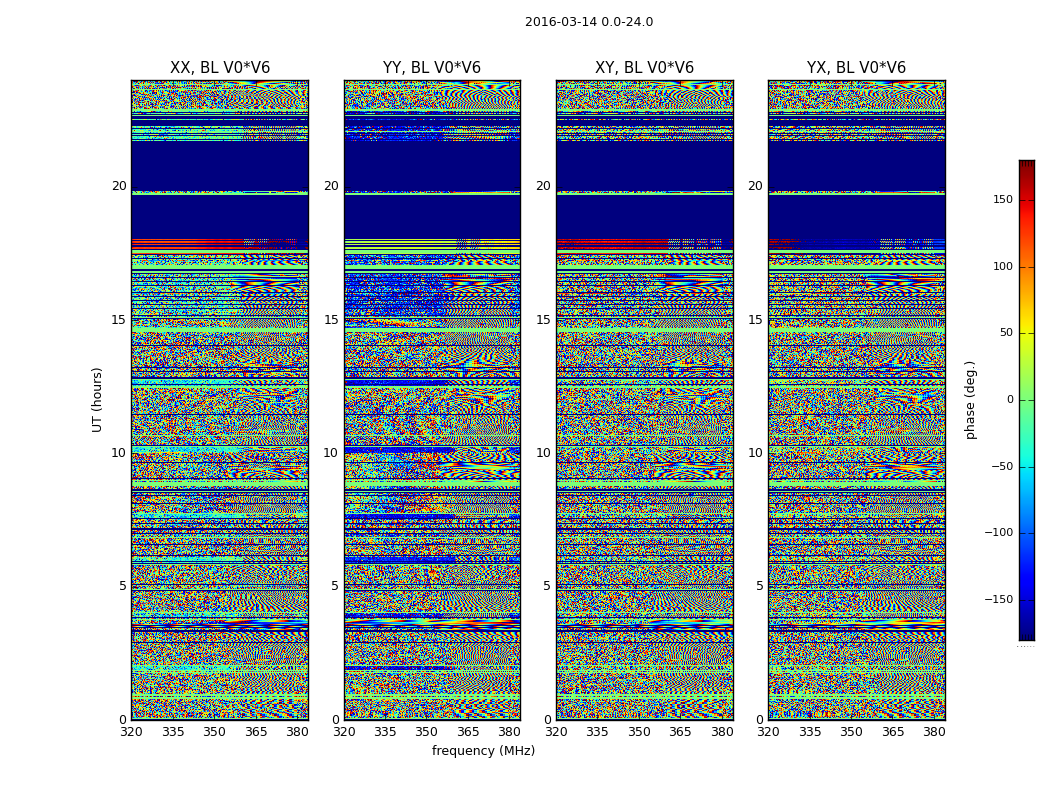
Task: Click the "350" frequency tick under YY panel
Action: [x=427, y=732]
